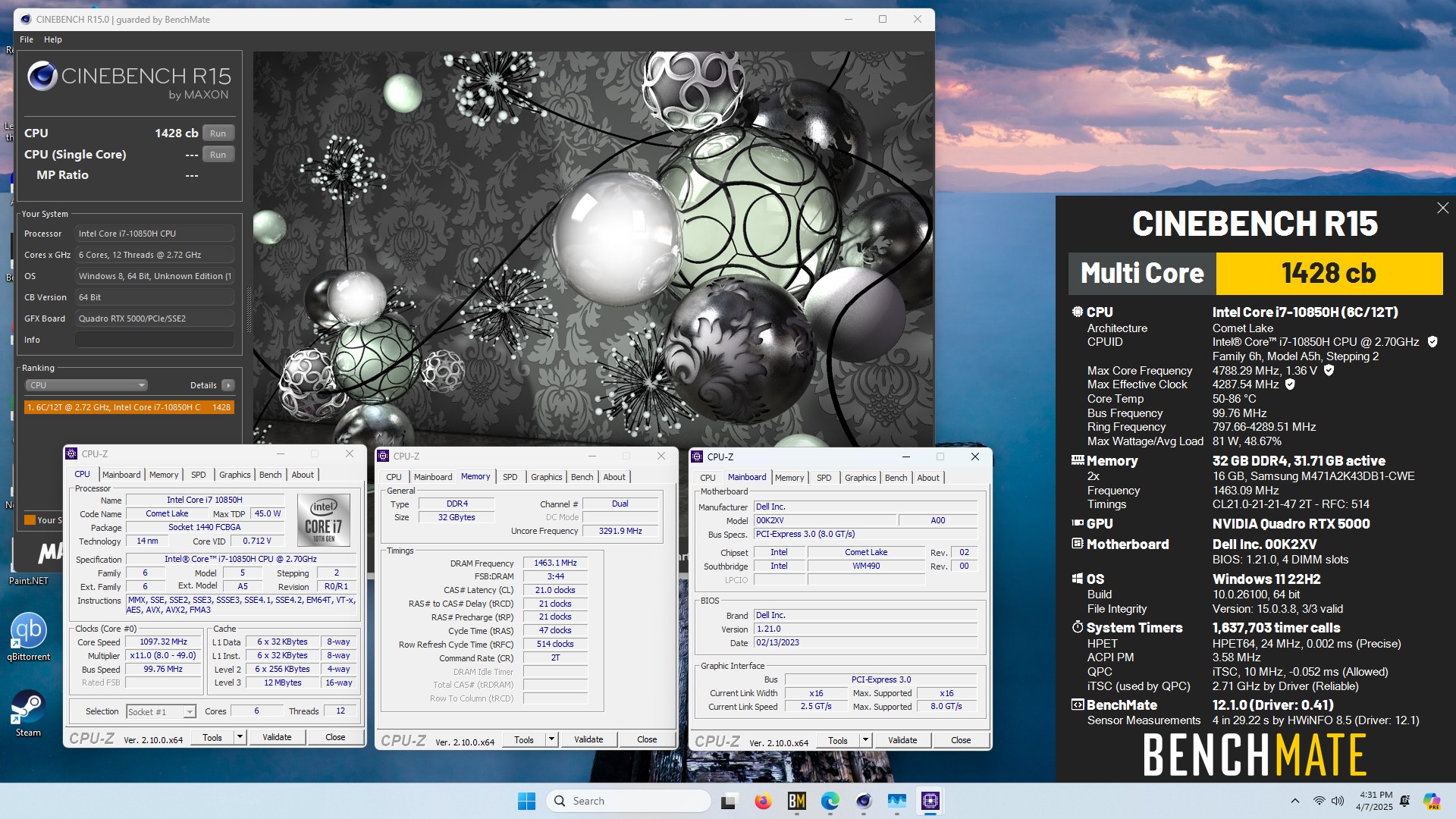Click CPU tab in right CPU-Z Mainboard window

708,478
